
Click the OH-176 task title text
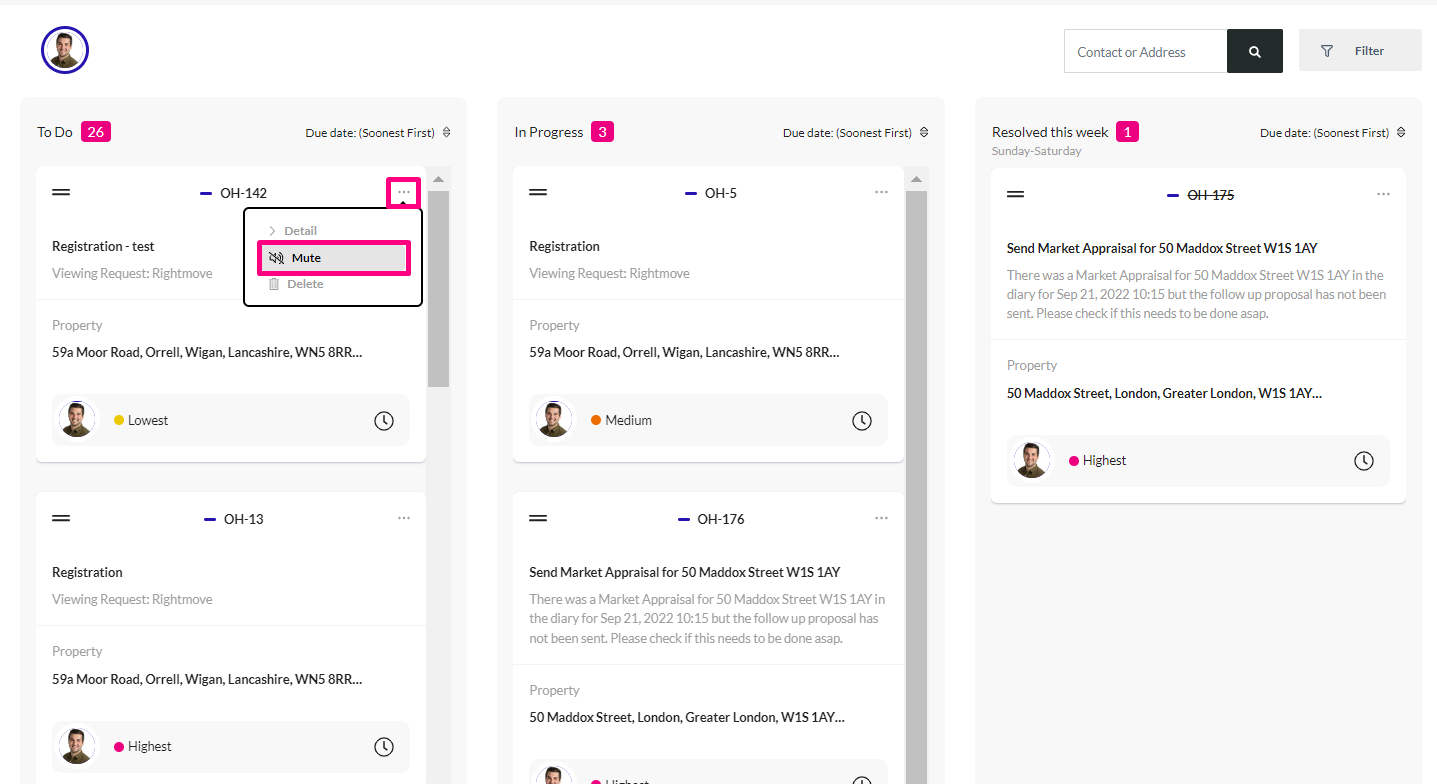point(685,572)
